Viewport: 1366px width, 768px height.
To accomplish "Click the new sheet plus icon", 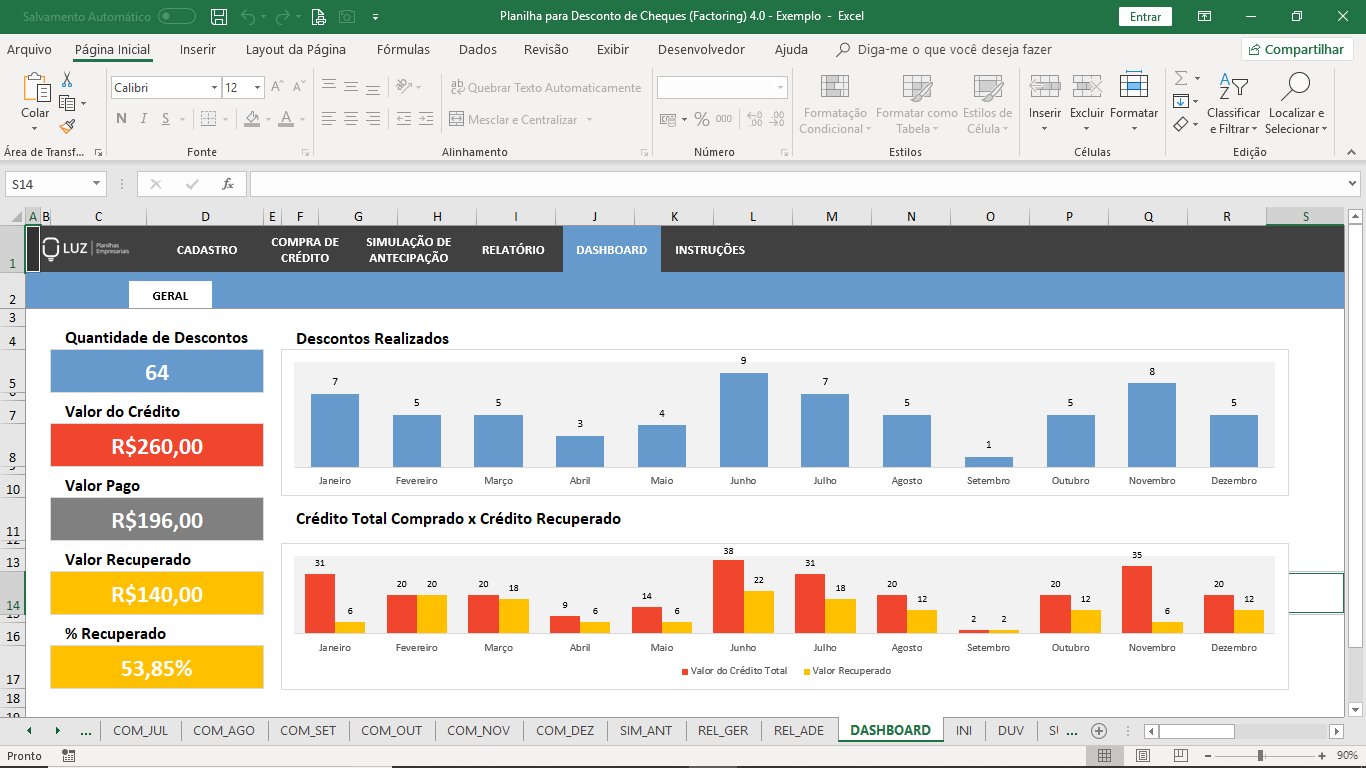I will click(x=1099, y=730).
